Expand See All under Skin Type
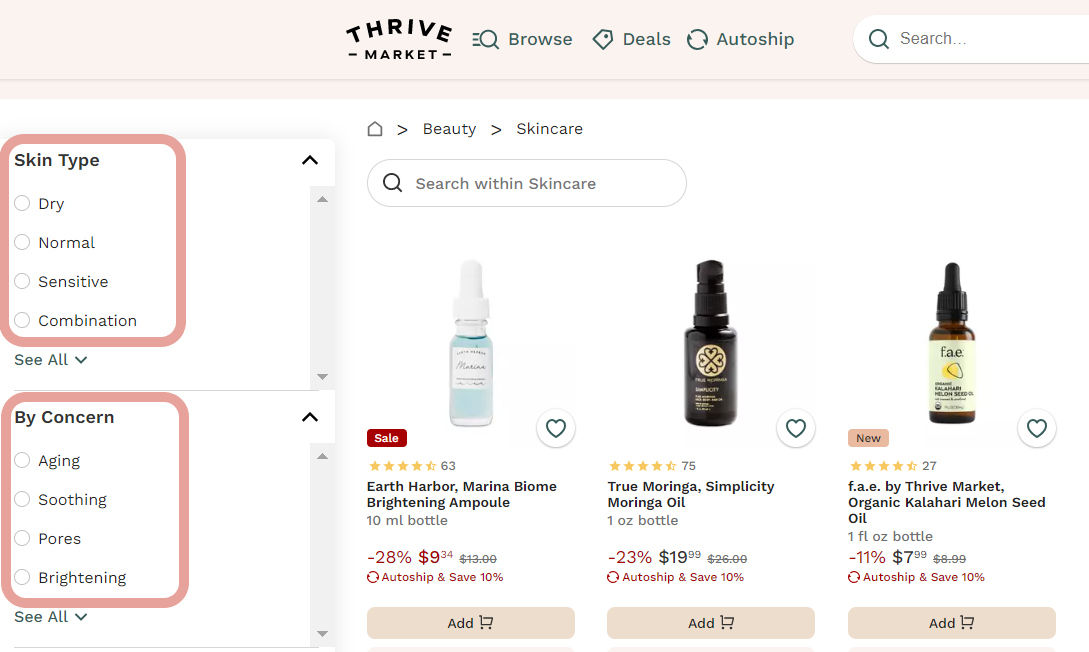Screen dimensions: 1089x652 [50, 359]
